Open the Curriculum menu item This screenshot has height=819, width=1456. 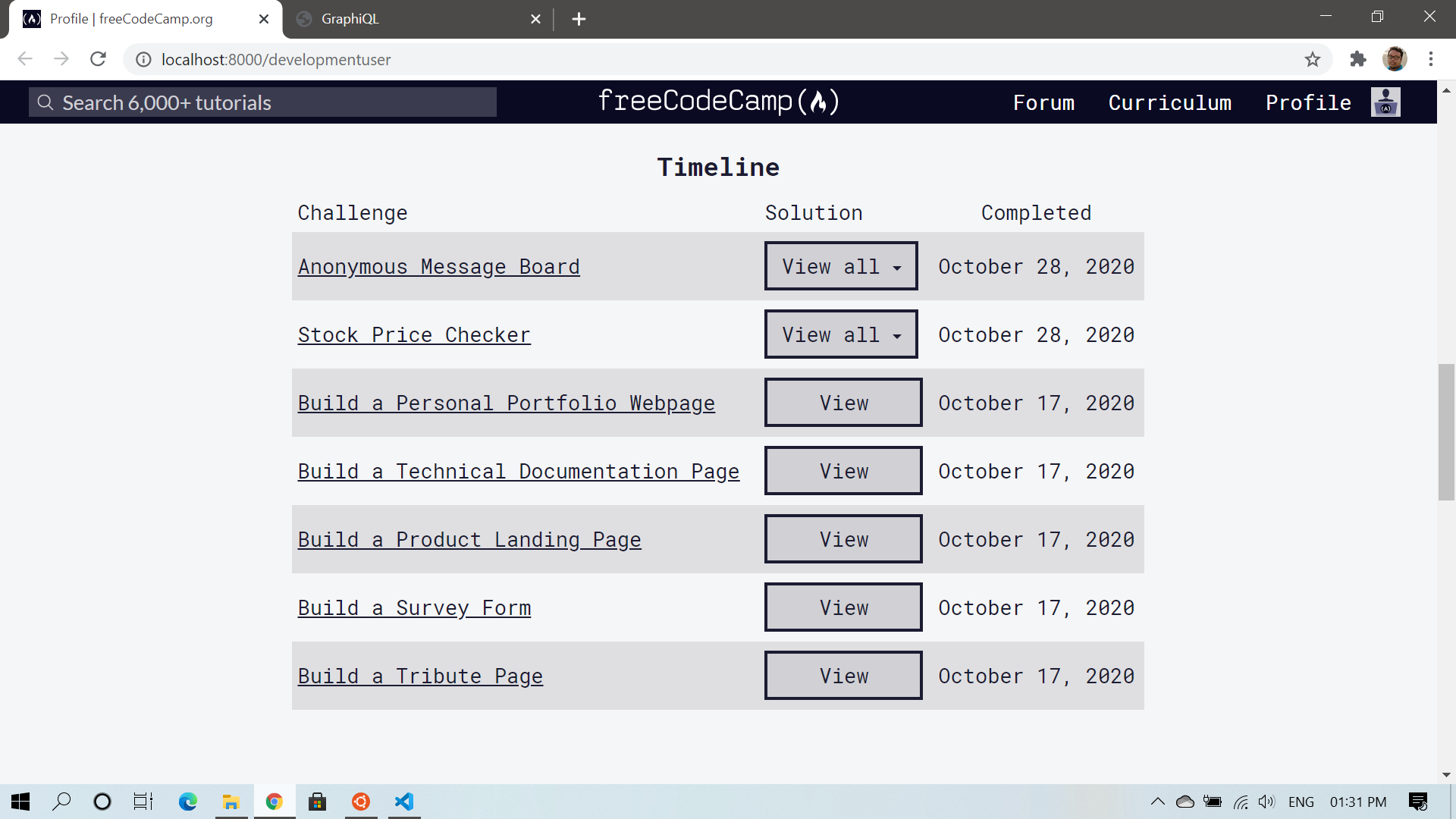1170,102
